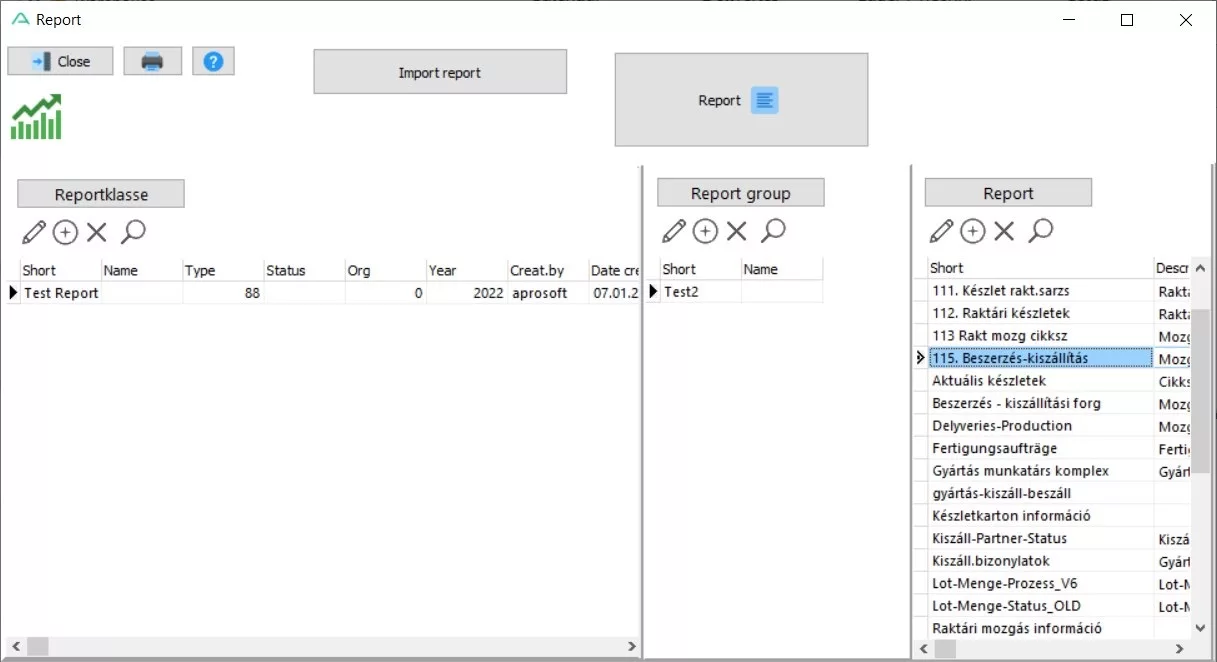The height and width of the screenshot is (662, 1217).
Task: Click the pencil edit icon under Reportklasse
Action: pos(34,232)
